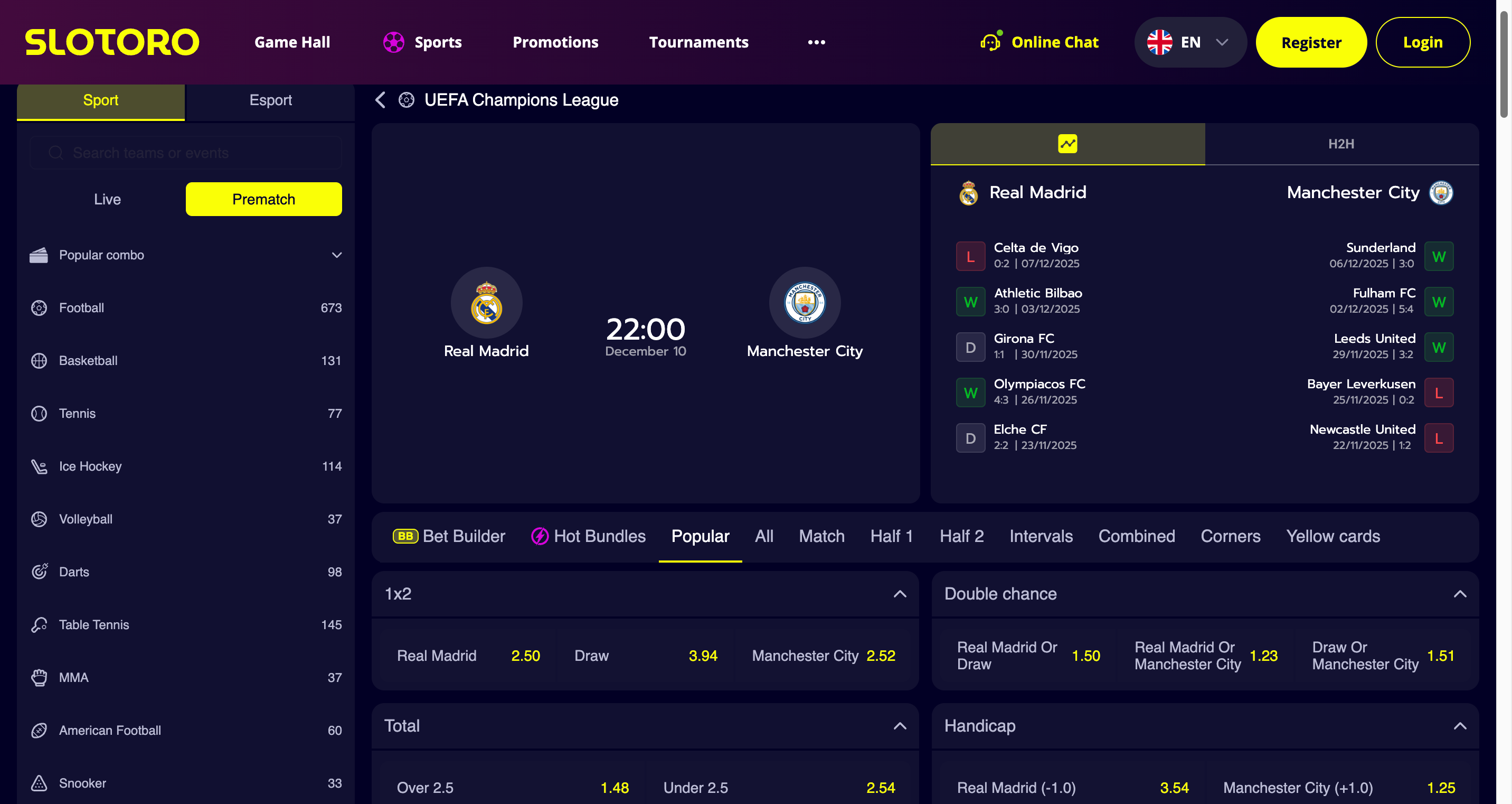Click the Ice Hockey sidebar icon
The image size is (1512, 804).
coord(39,466)
